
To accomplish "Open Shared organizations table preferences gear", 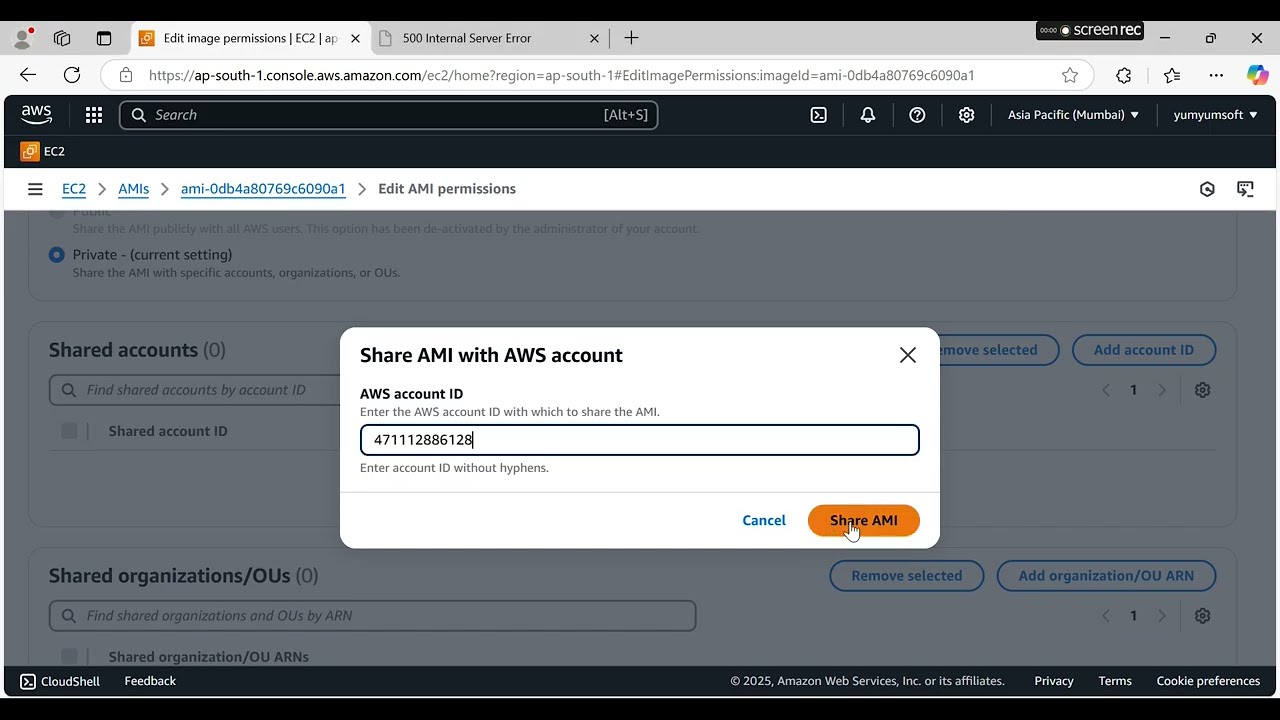I will tap(1203, 616).
